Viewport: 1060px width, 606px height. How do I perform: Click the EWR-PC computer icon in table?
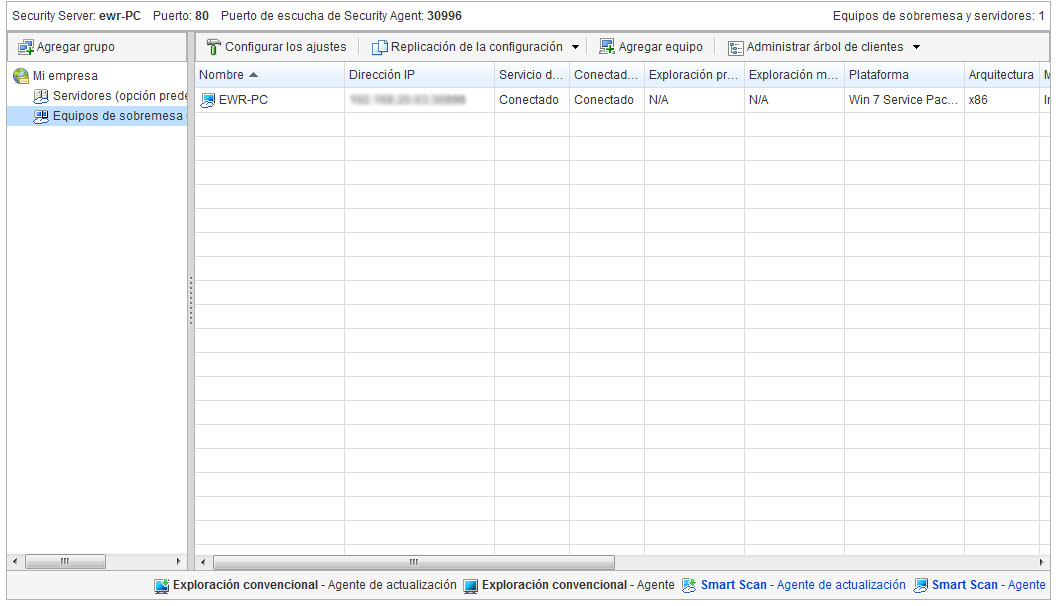coord(208,100)
